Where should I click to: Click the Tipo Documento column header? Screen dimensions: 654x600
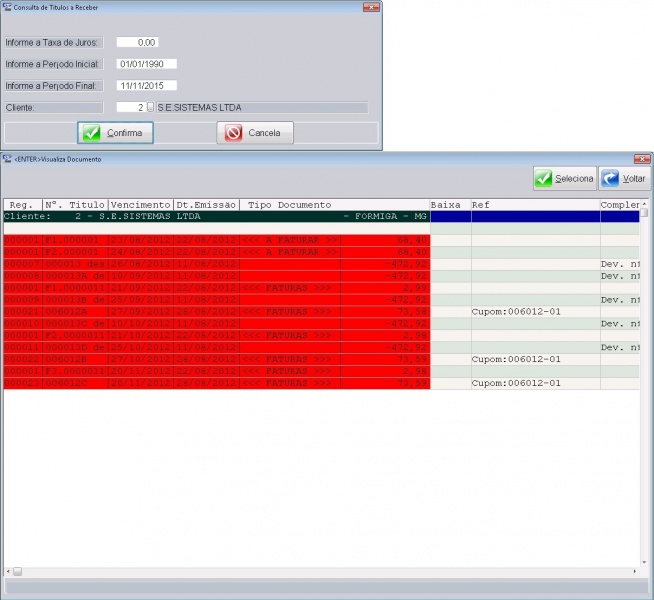pyautogui.click(x=290, y=205)
